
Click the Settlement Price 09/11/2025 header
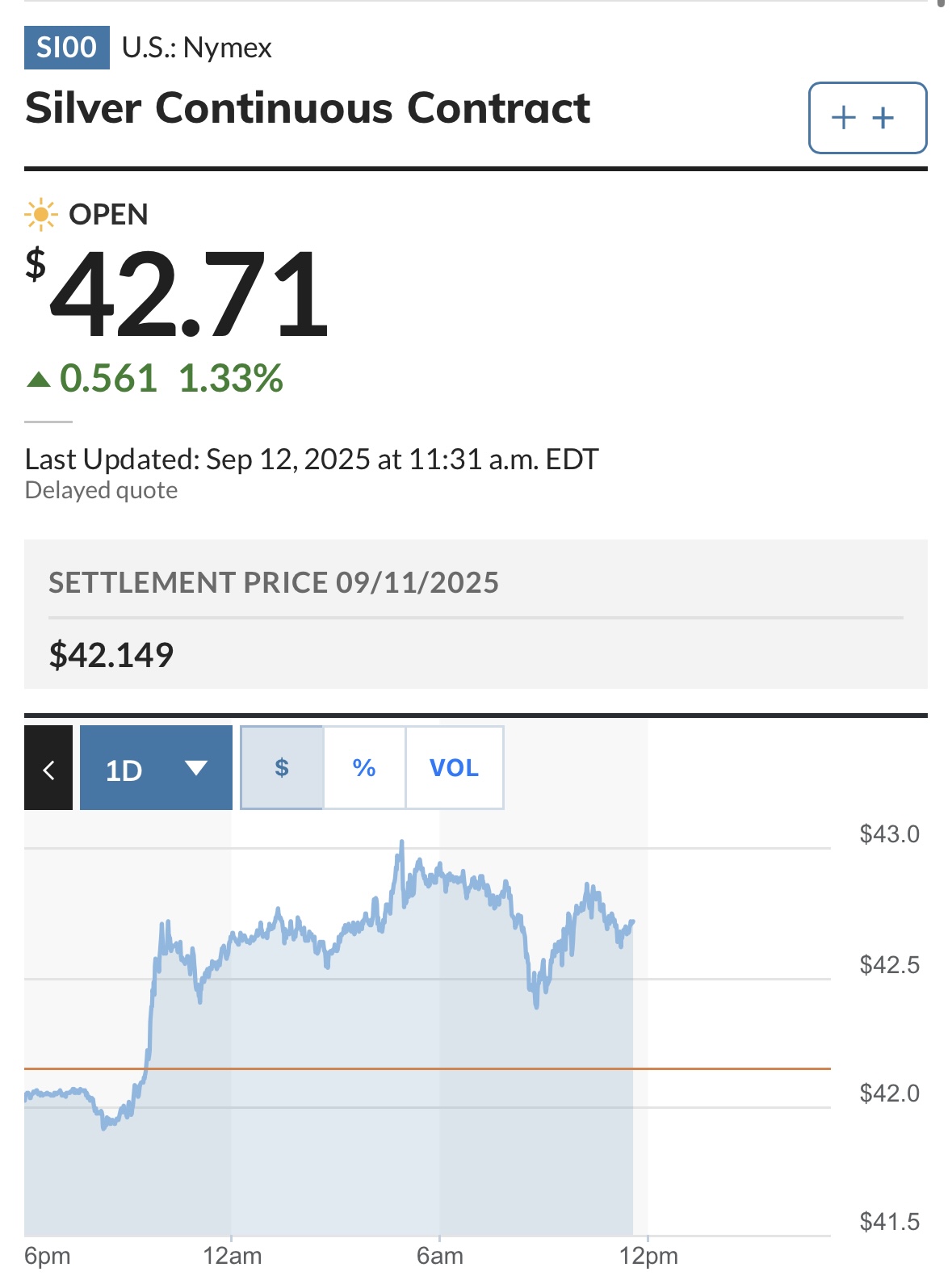tap(274, 582)
